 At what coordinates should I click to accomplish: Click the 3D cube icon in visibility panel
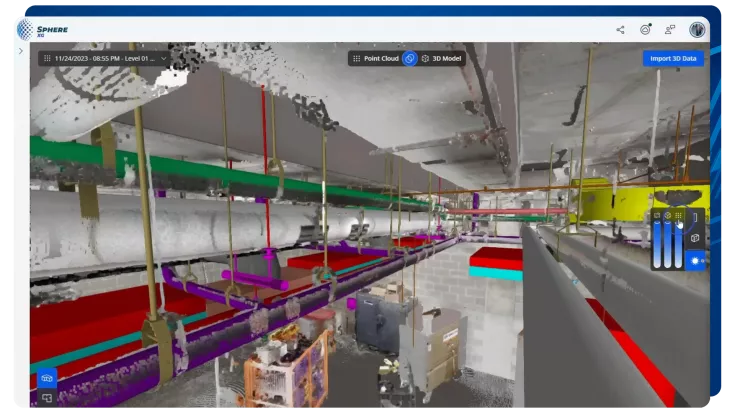695,238
